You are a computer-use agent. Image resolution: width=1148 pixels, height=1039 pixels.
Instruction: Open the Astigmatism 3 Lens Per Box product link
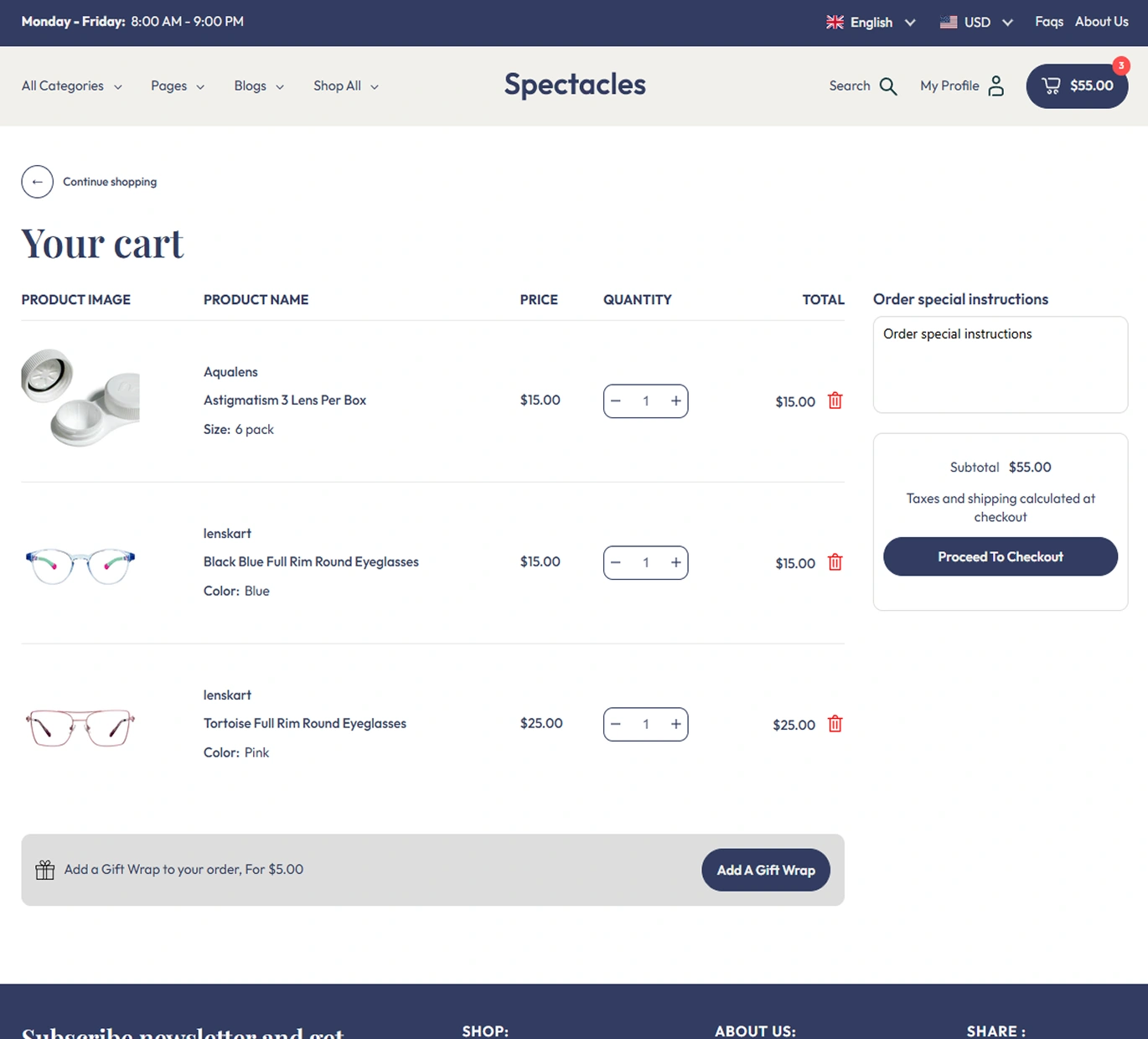point(285,401)
